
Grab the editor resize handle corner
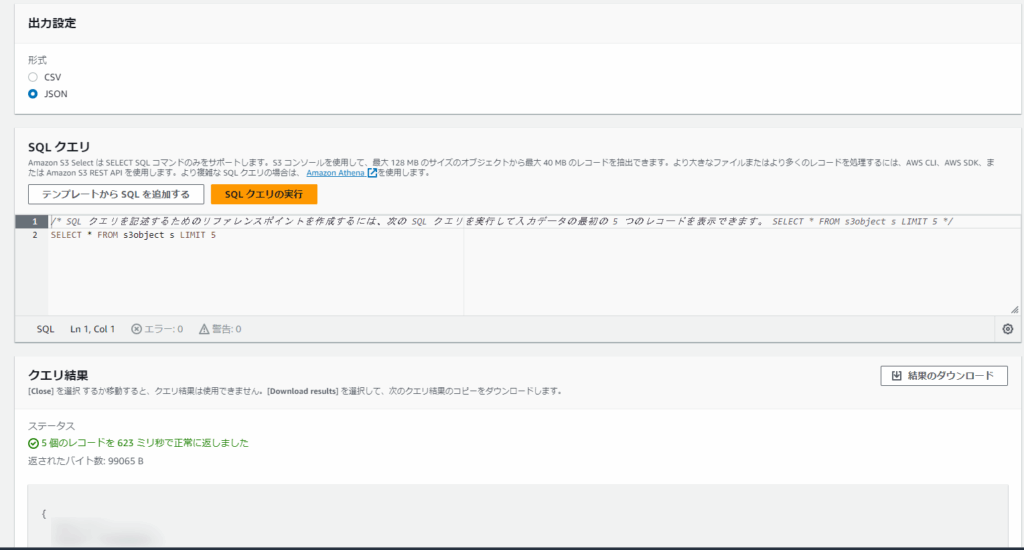(1014, 310)
